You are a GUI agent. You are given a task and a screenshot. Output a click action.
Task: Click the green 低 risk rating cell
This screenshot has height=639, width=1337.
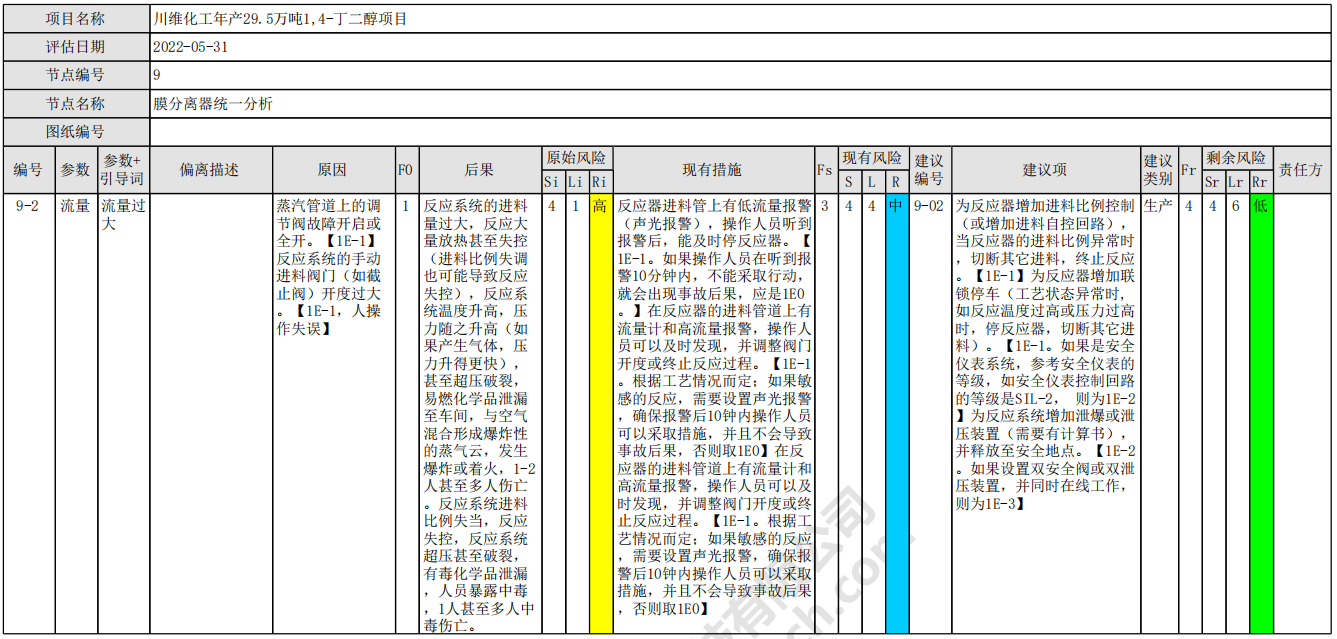coord(1261,414)
